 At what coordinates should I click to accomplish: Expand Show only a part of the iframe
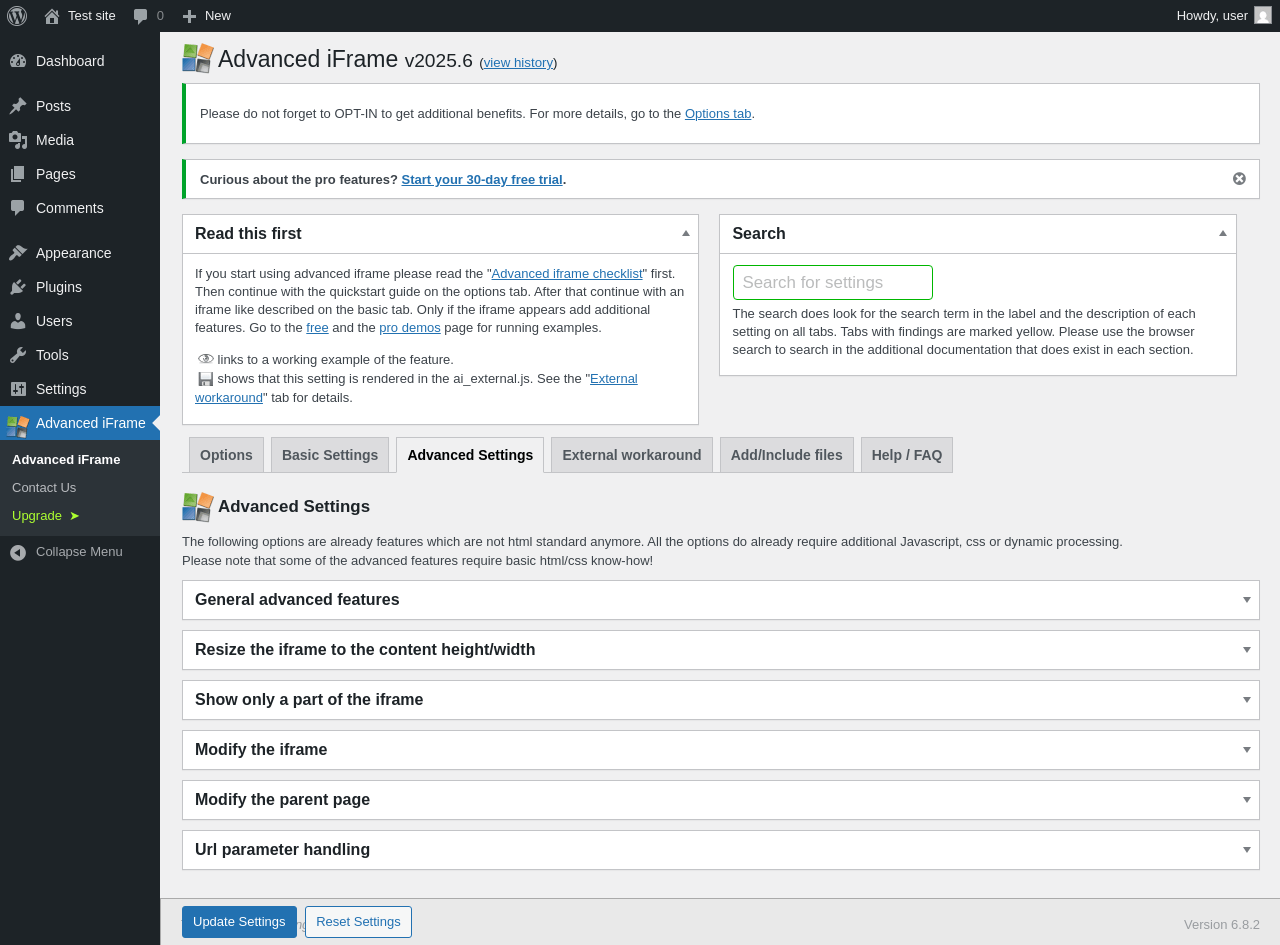click(720, 700)
